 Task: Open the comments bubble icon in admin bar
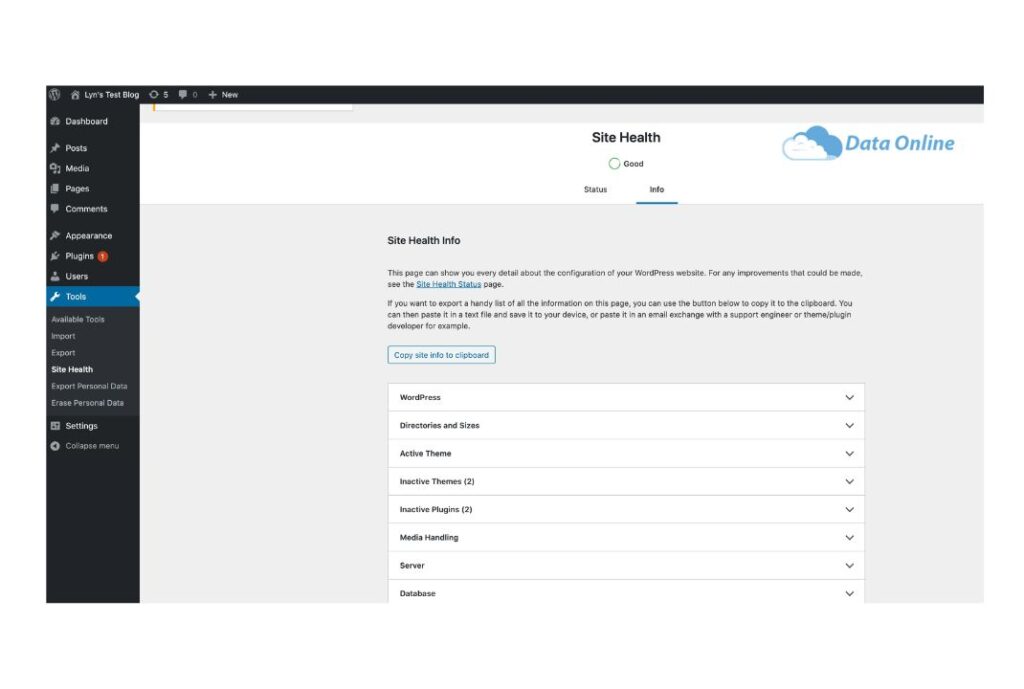183,95
